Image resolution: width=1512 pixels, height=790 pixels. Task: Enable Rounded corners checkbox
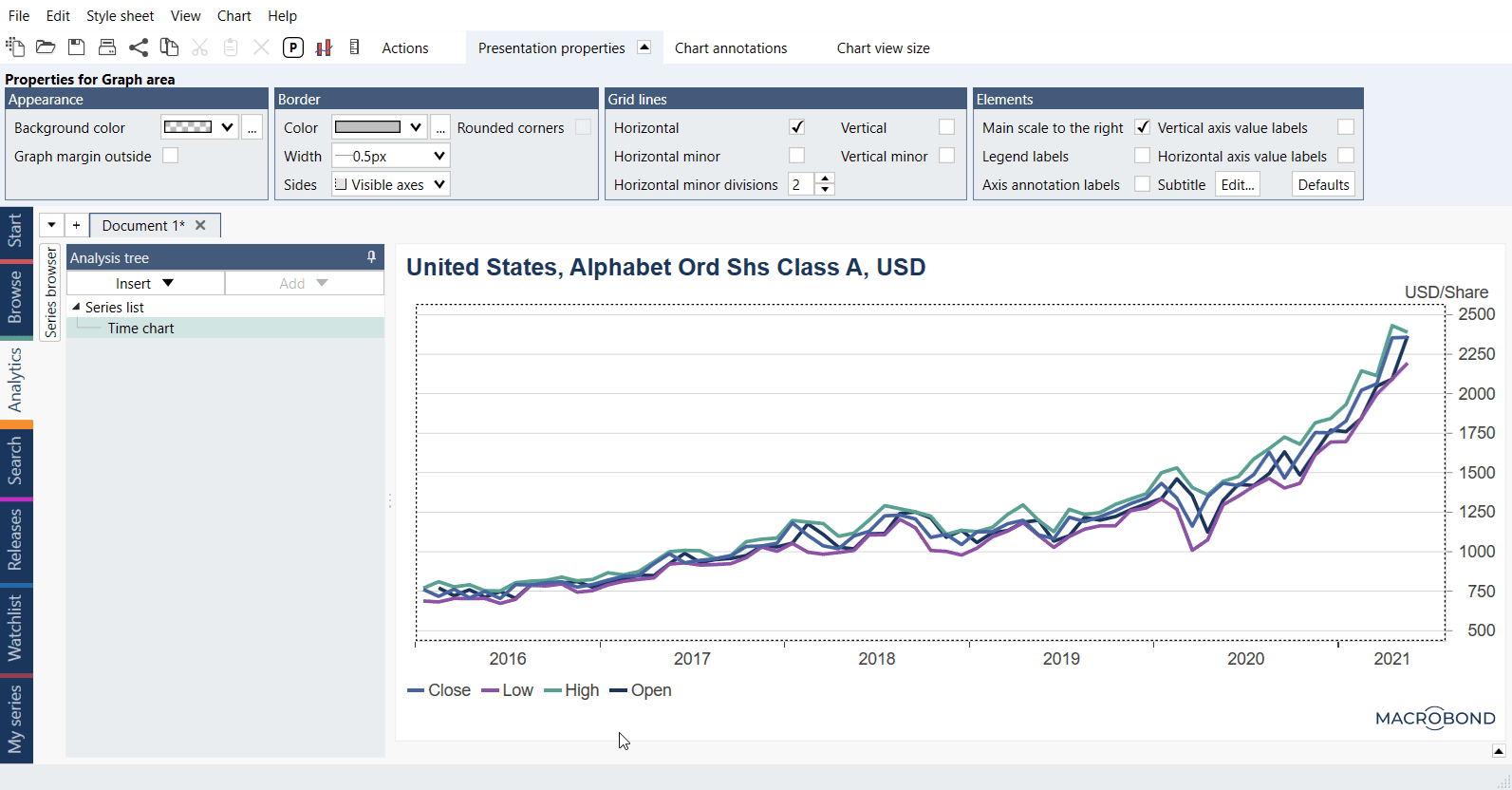coord(583,127)
